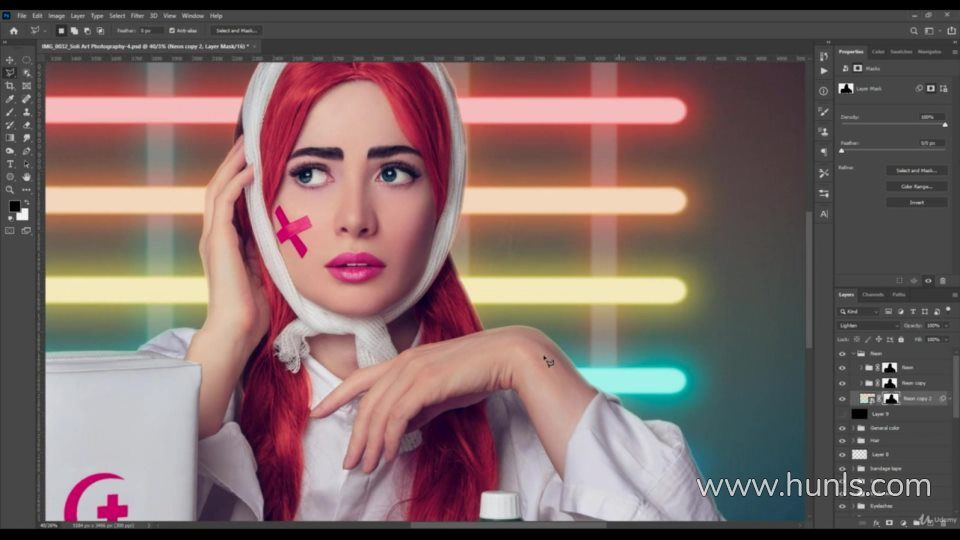This screenshot has height=540, width=960.
Task: Show the hidden Layer 9
Action: [x=842, y=414]
